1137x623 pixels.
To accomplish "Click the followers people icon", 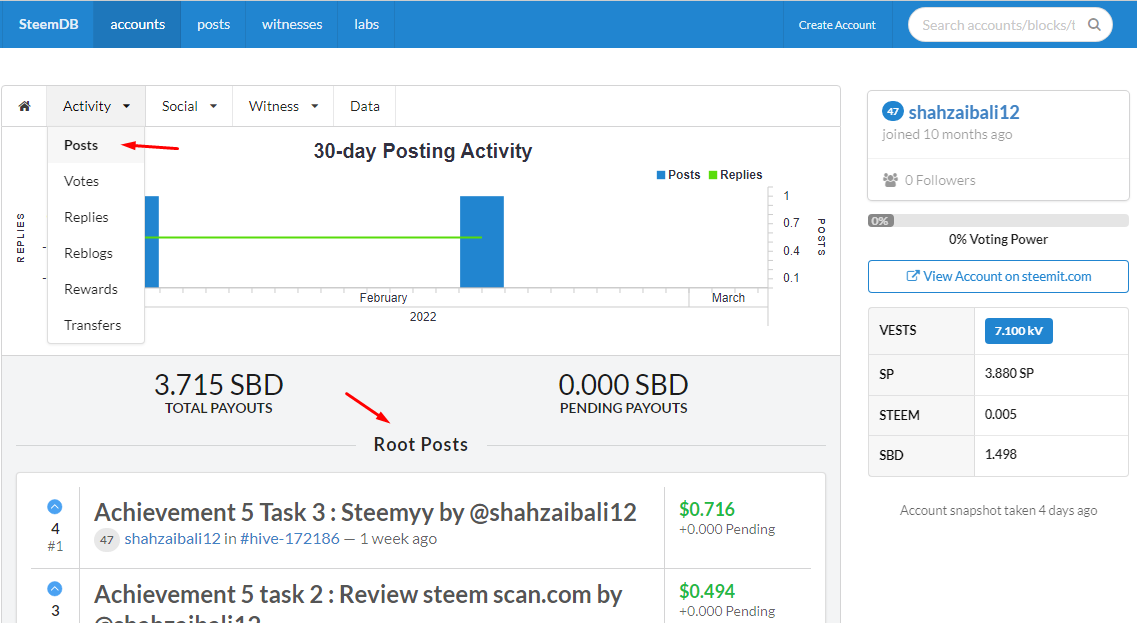I will click(890, 180).
